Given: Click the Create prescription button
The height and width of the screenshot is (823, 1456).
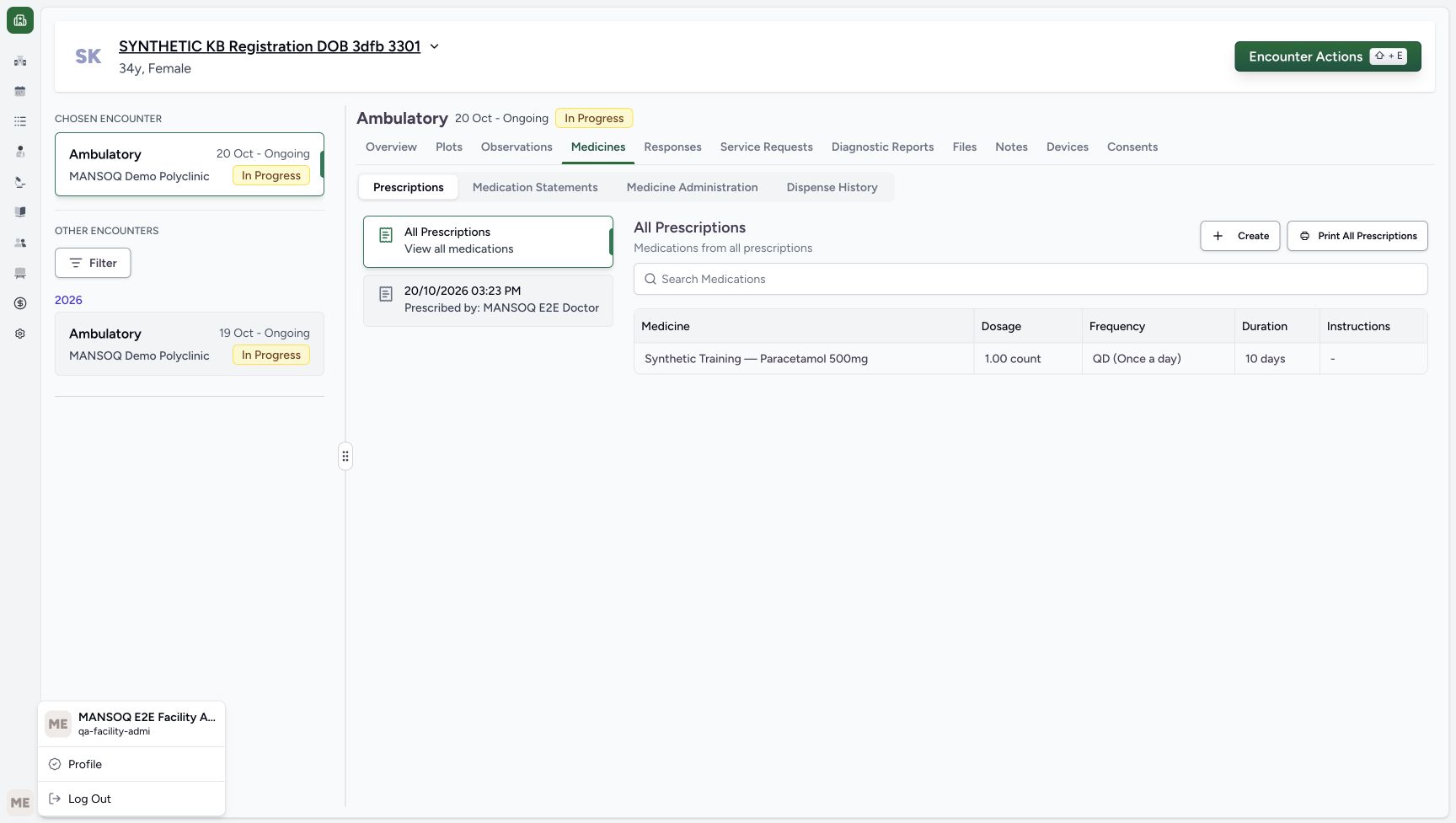Looking at the screenshot, I should pyautogui.click(x=1239, y=236).
